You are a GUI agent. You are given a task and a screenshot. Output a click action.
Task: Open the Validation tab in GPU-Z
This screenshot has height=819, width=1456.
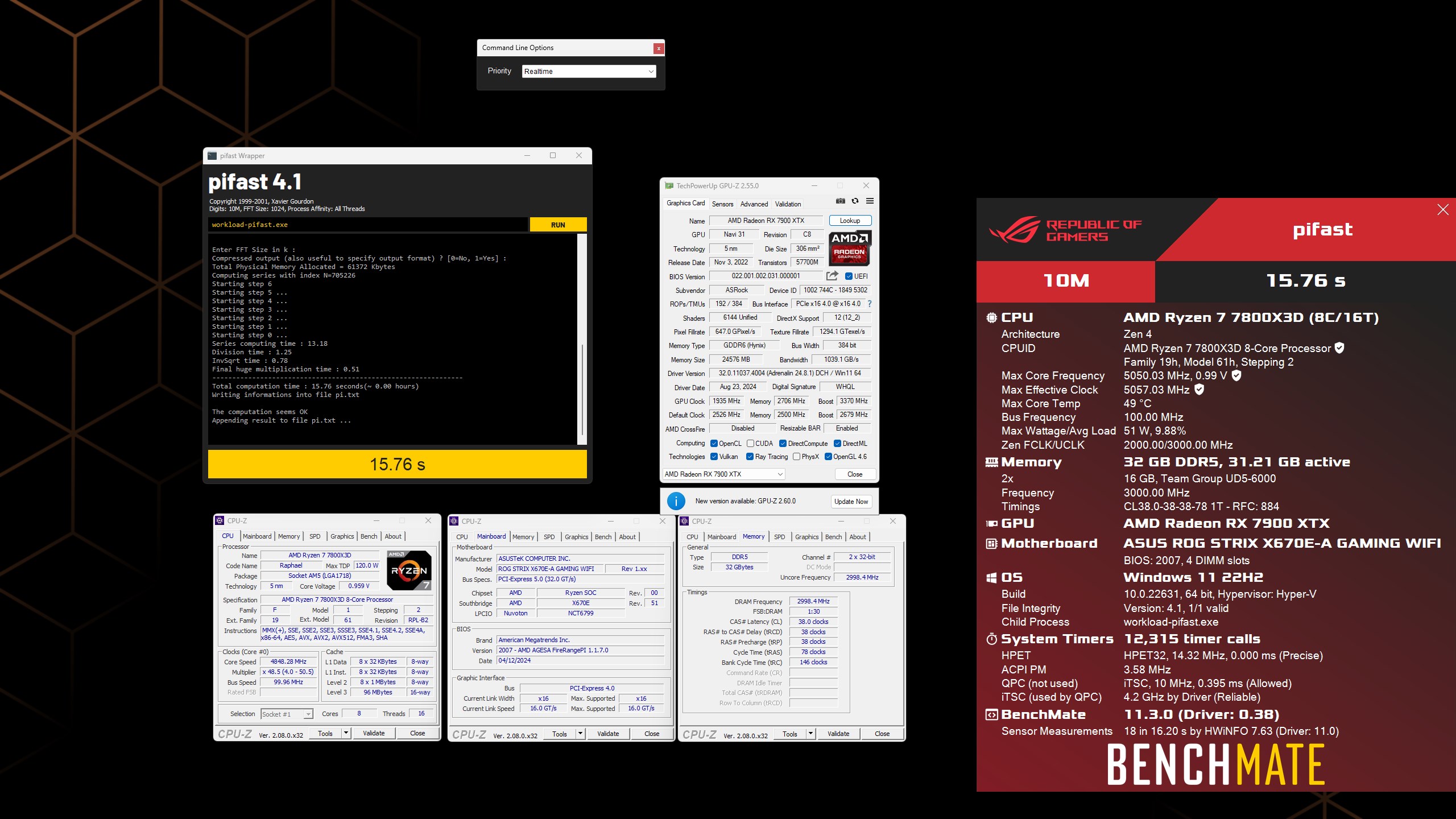[788, 204]
